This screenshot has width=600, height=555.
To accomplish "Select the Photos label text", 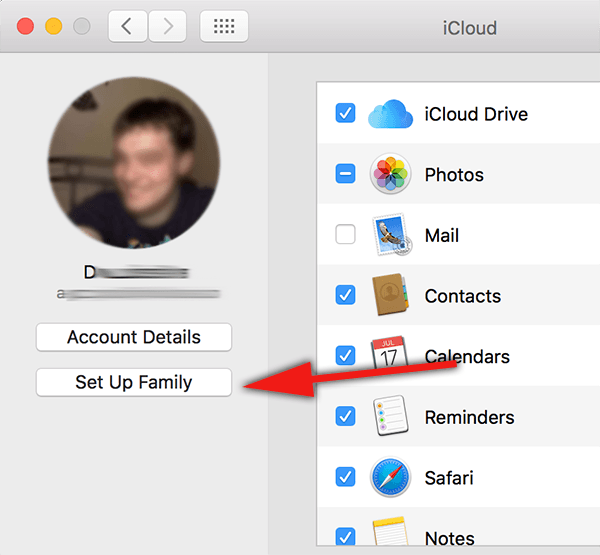I will pyautogui.click(x=454, y=175).
